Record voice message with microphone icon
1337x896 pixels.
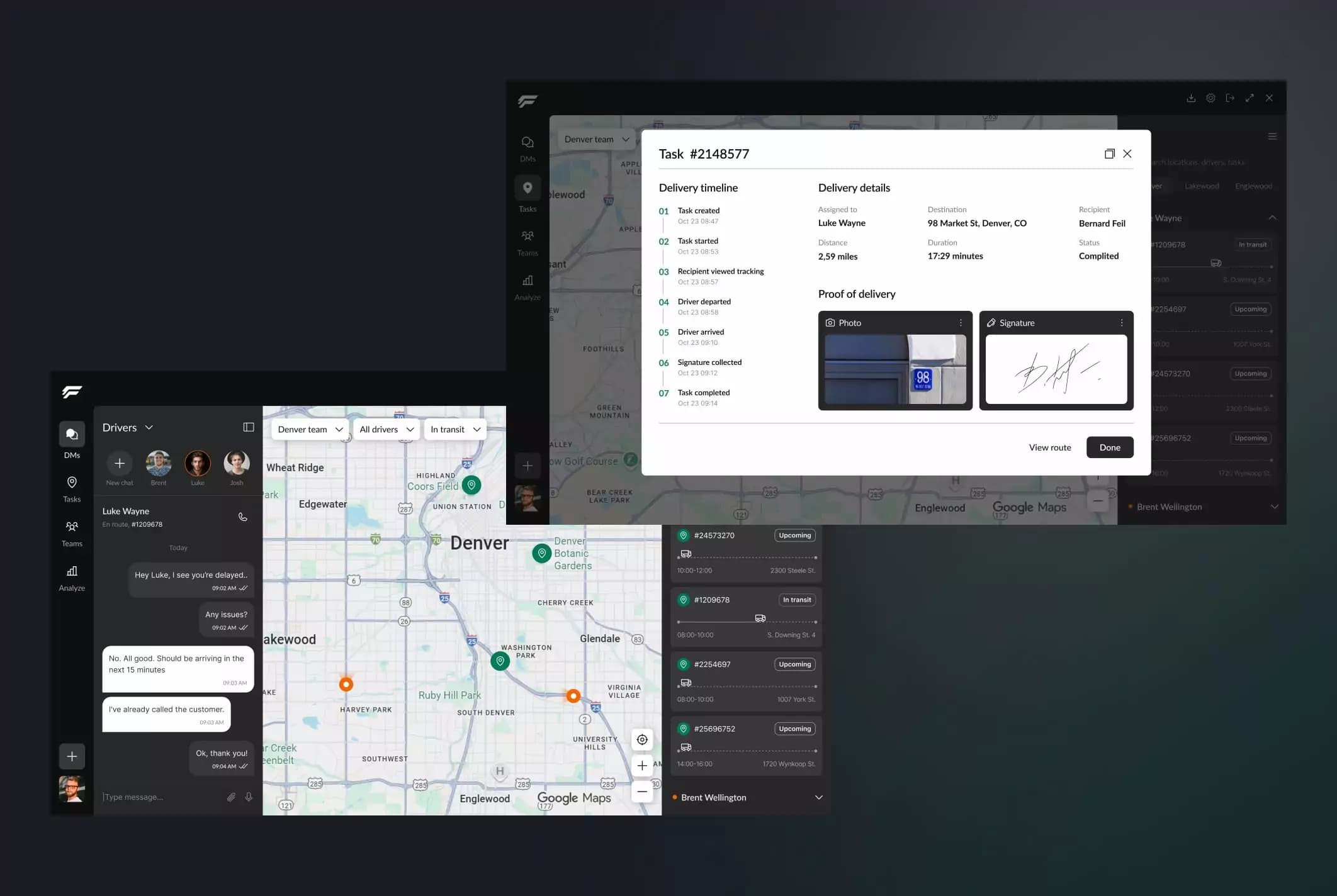(x=249, y=797)
